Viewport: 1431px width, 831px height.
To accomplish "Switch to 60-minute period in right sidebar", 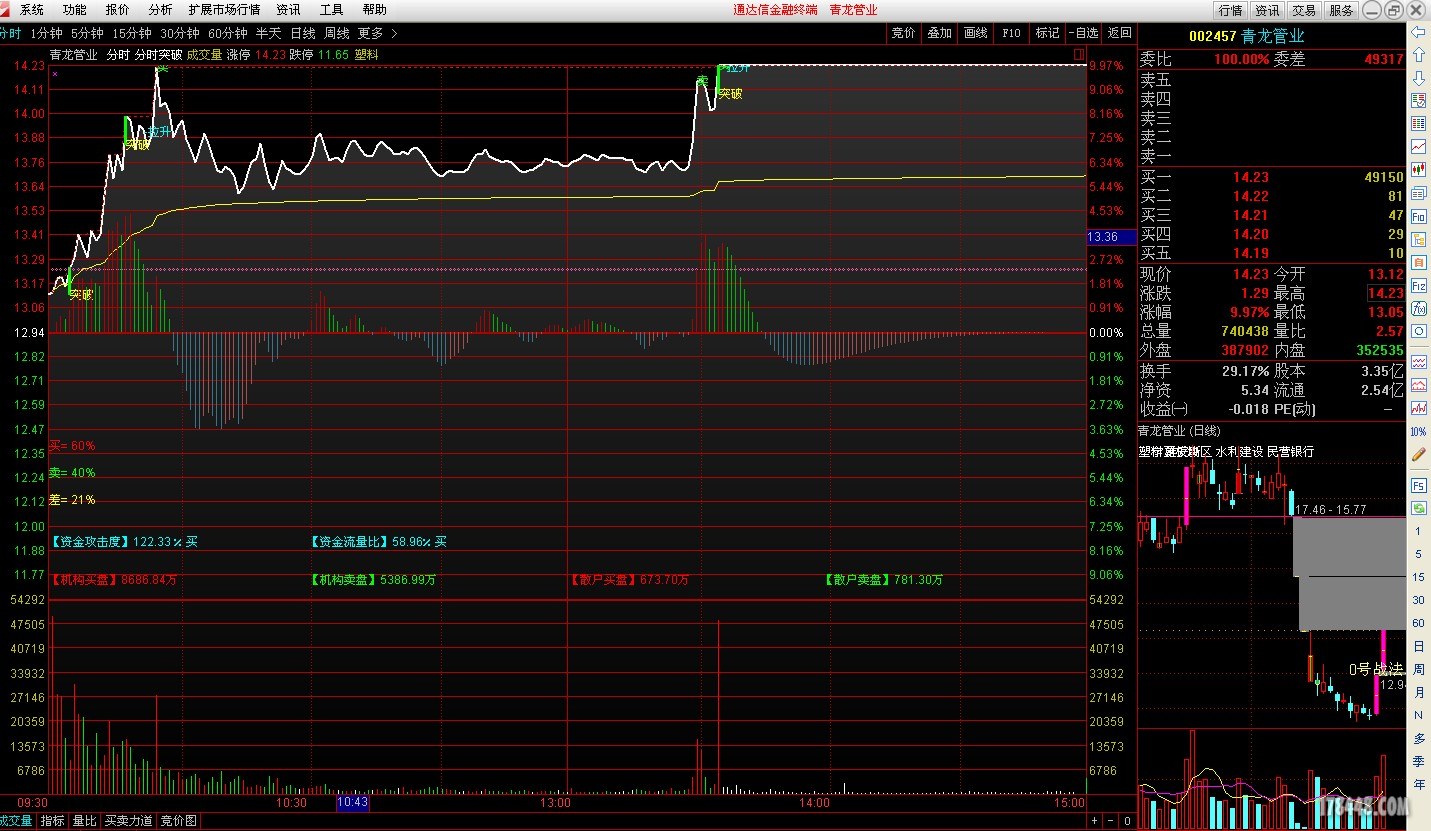I will 1418,623.
